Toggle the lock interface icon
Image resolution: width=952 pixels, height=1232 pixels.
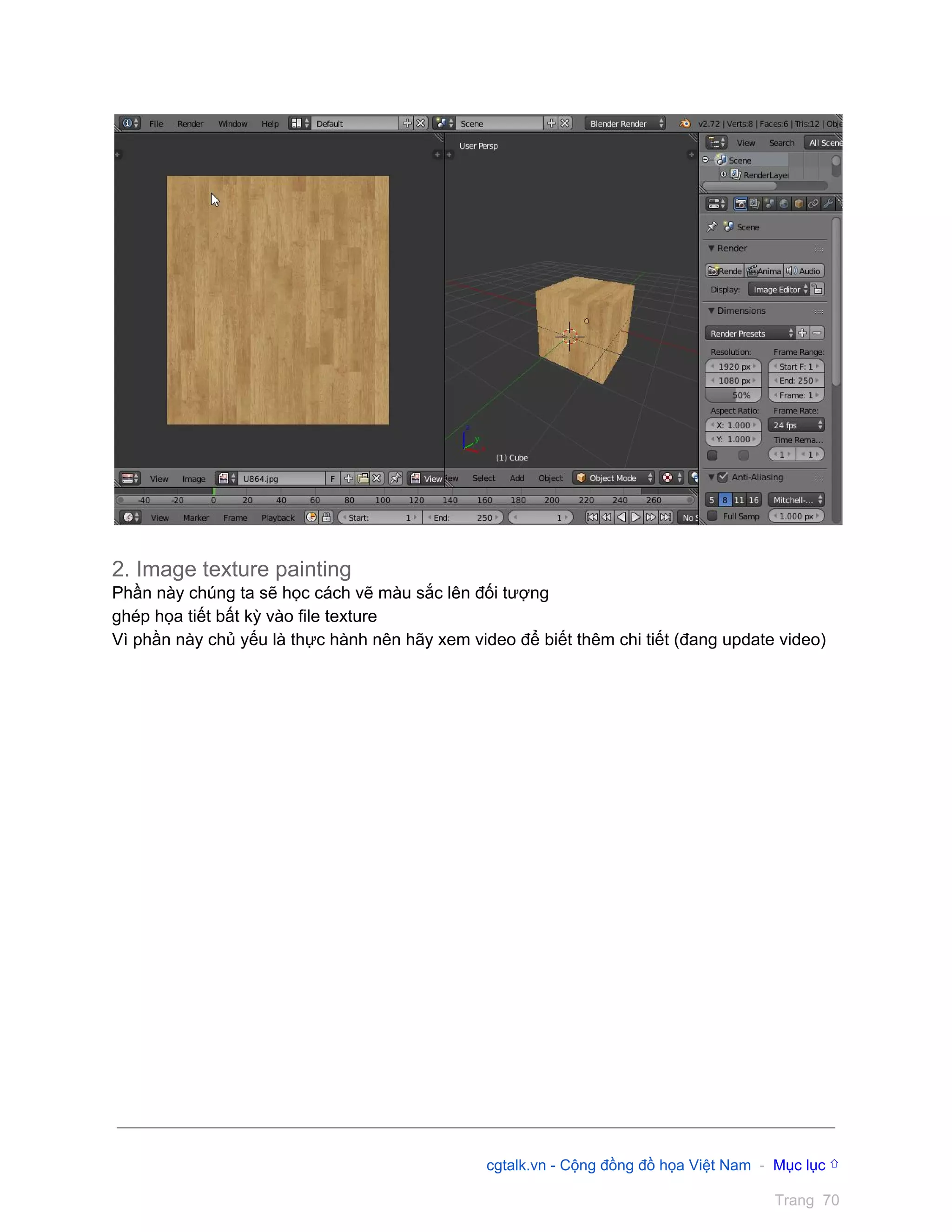click(x=817, y=289)
